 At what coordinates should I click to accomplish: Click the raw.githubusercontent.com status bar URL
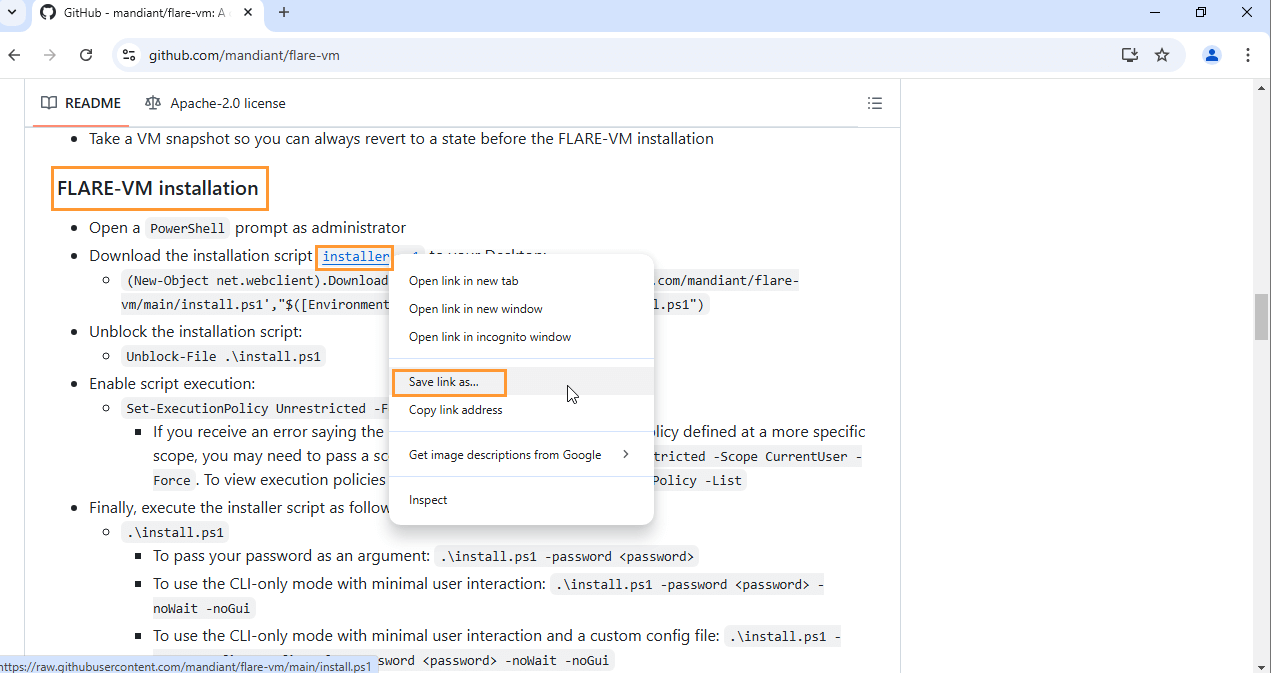(186, 665)
